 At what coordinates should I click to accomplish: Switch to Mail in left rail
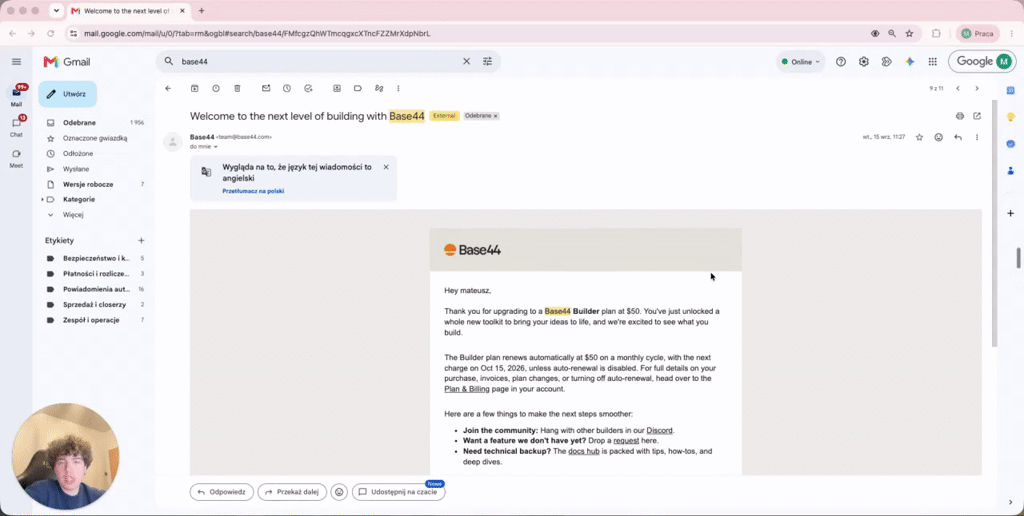coord(16,96)
